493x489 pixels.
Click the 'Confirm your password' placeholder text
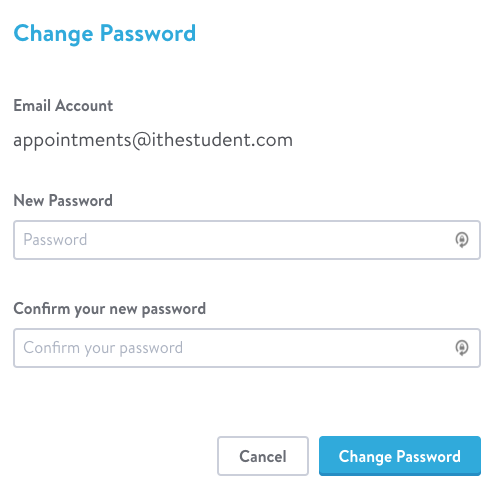103,348
